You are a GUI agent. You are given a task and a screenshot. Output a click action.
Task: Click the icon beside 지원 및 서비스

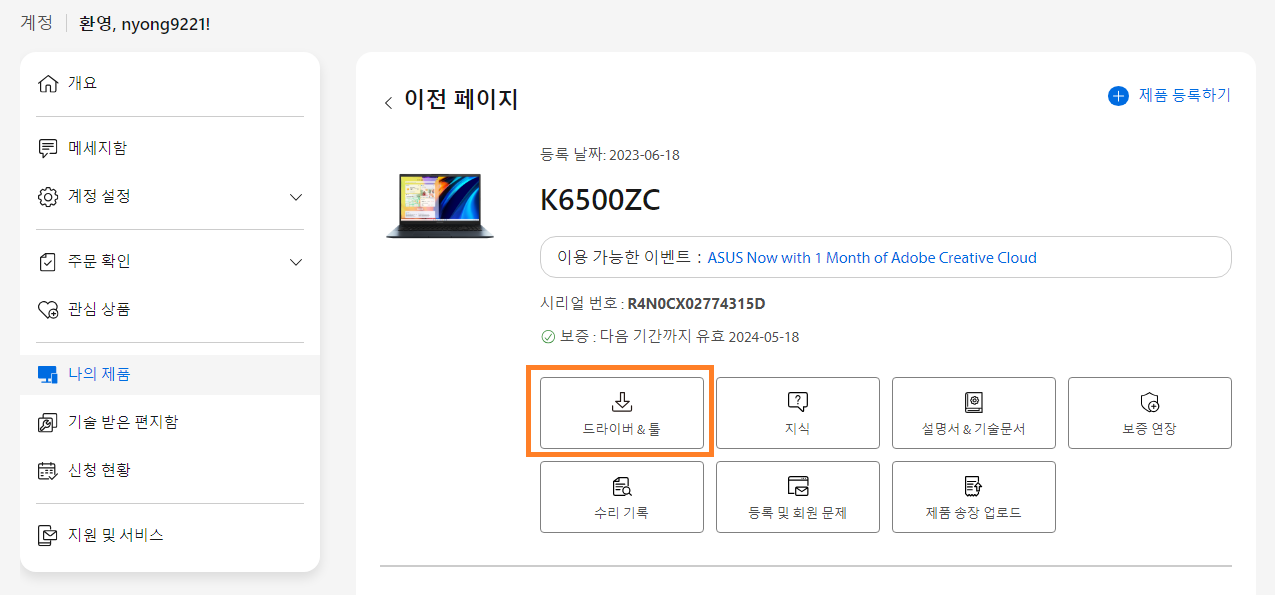pyautogui.click(x=47, y=536)
